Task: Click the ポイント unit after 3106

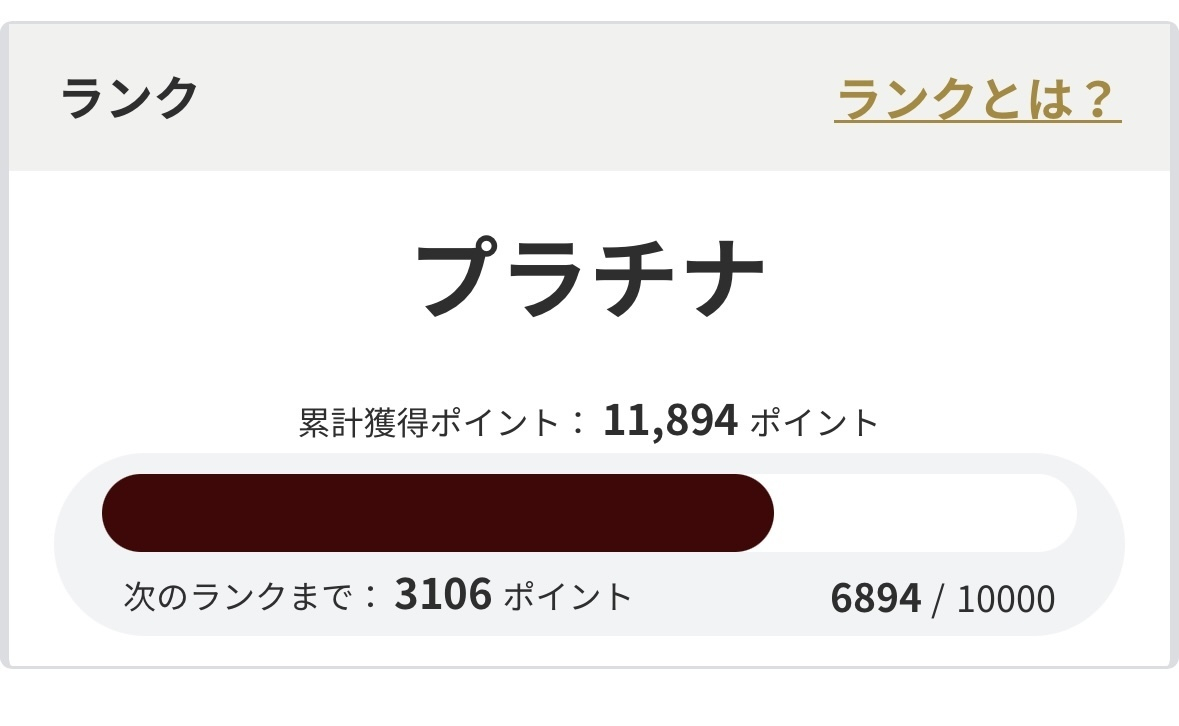Action: tap(568, 597)
